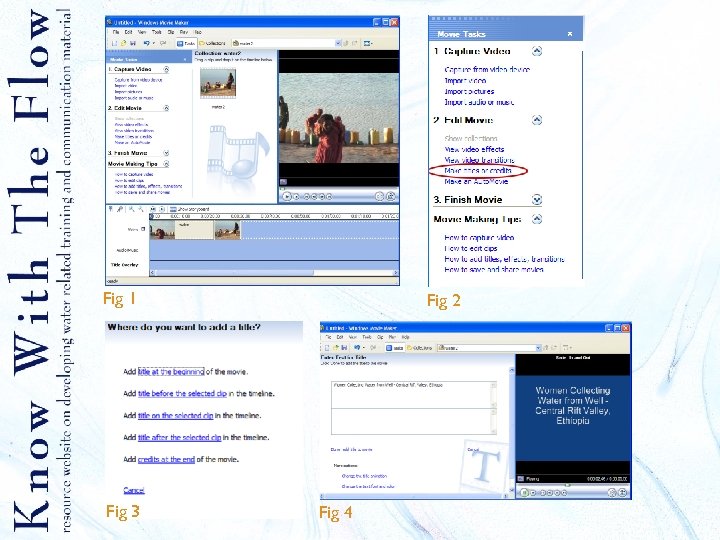Click Save Project icon in Fig 1 toolbar

coord(133,43)
